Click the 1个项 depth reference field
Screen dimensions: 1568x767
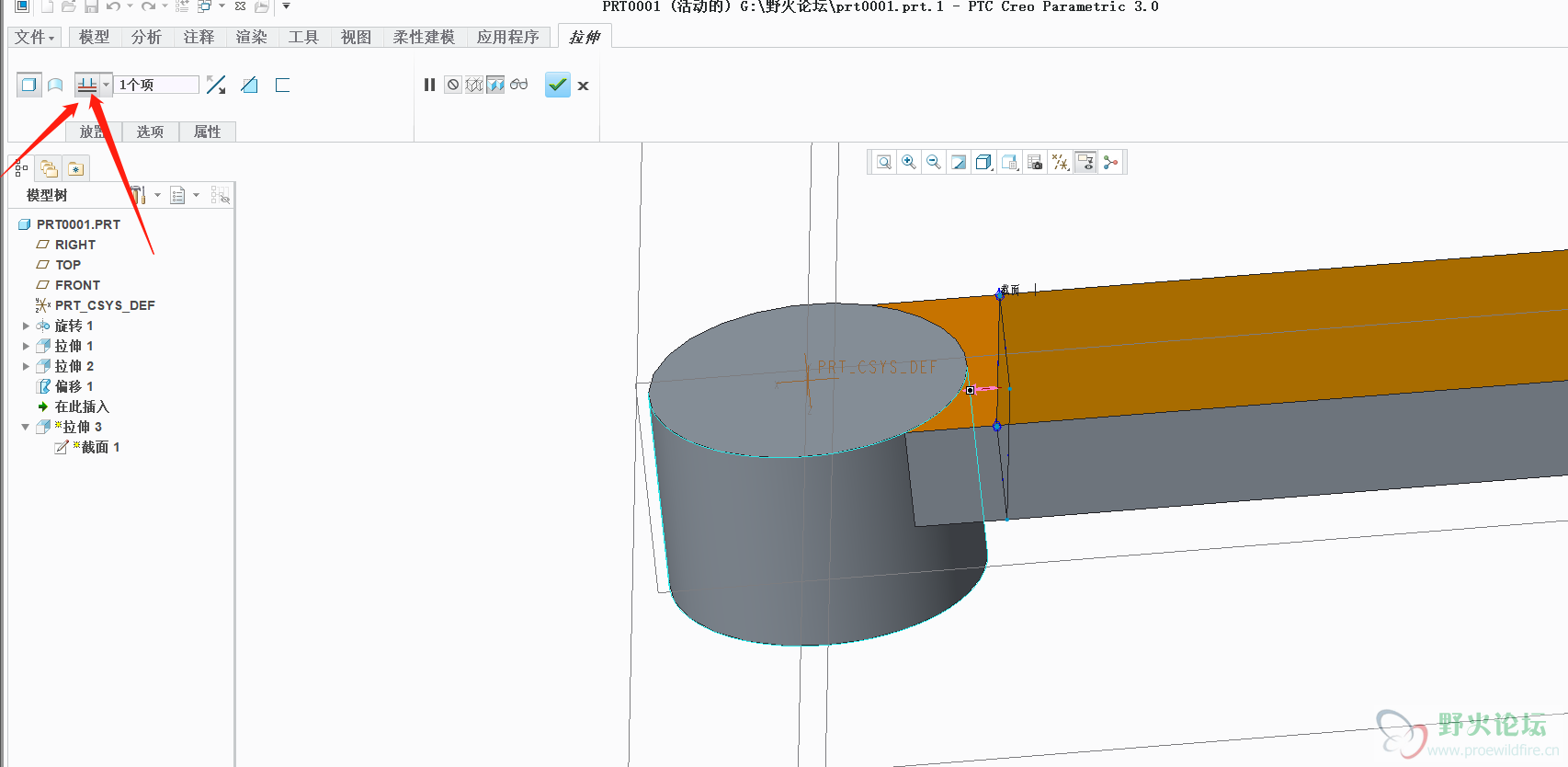[157, 85]
